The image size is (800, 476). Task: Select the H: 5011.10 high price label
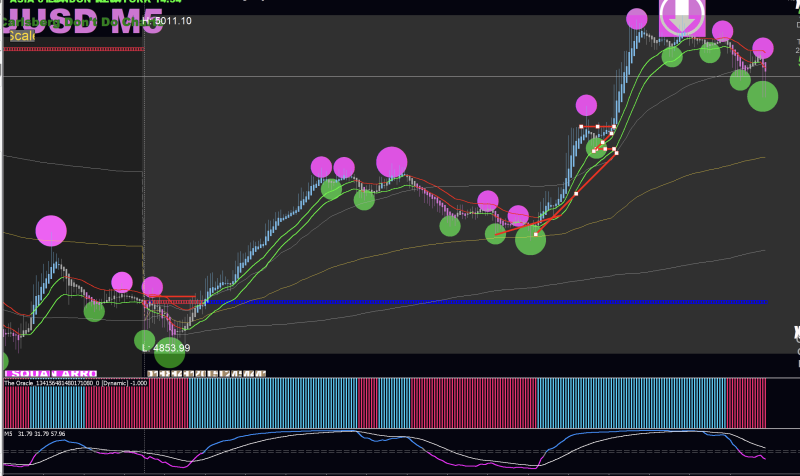[x=167, y=21]
